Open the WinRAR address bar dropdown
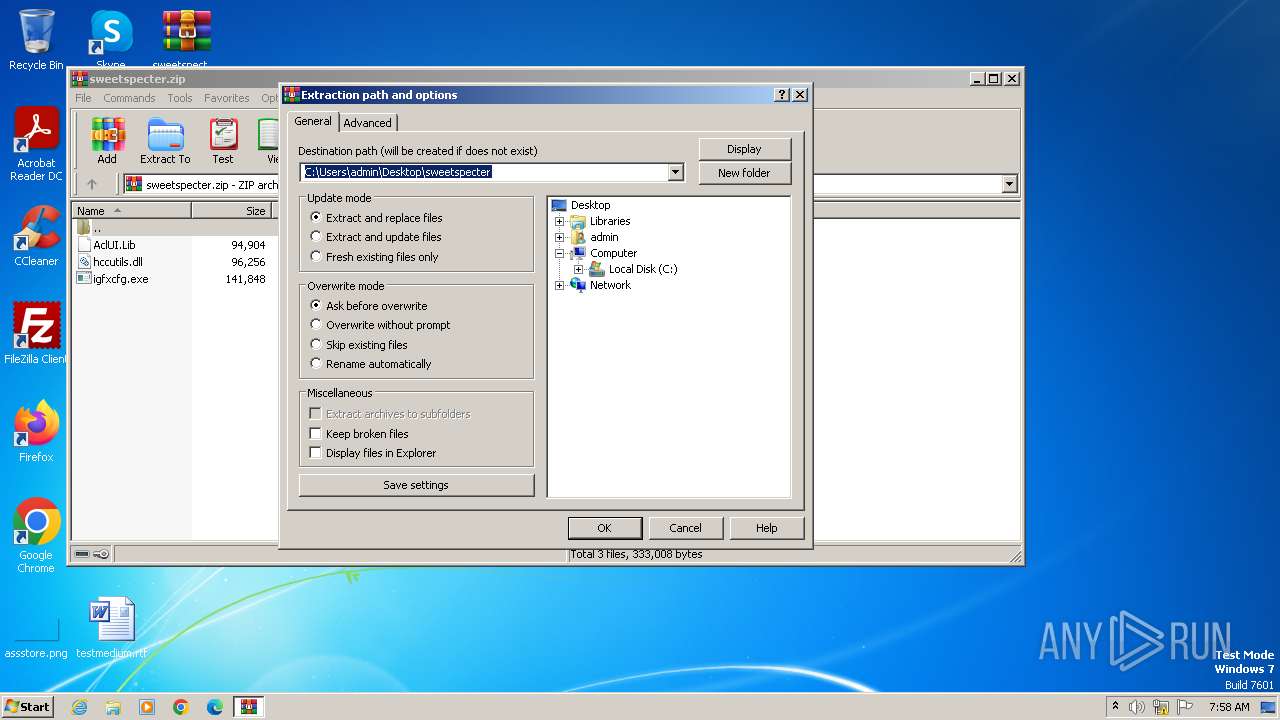 (x=1009, y=184)
